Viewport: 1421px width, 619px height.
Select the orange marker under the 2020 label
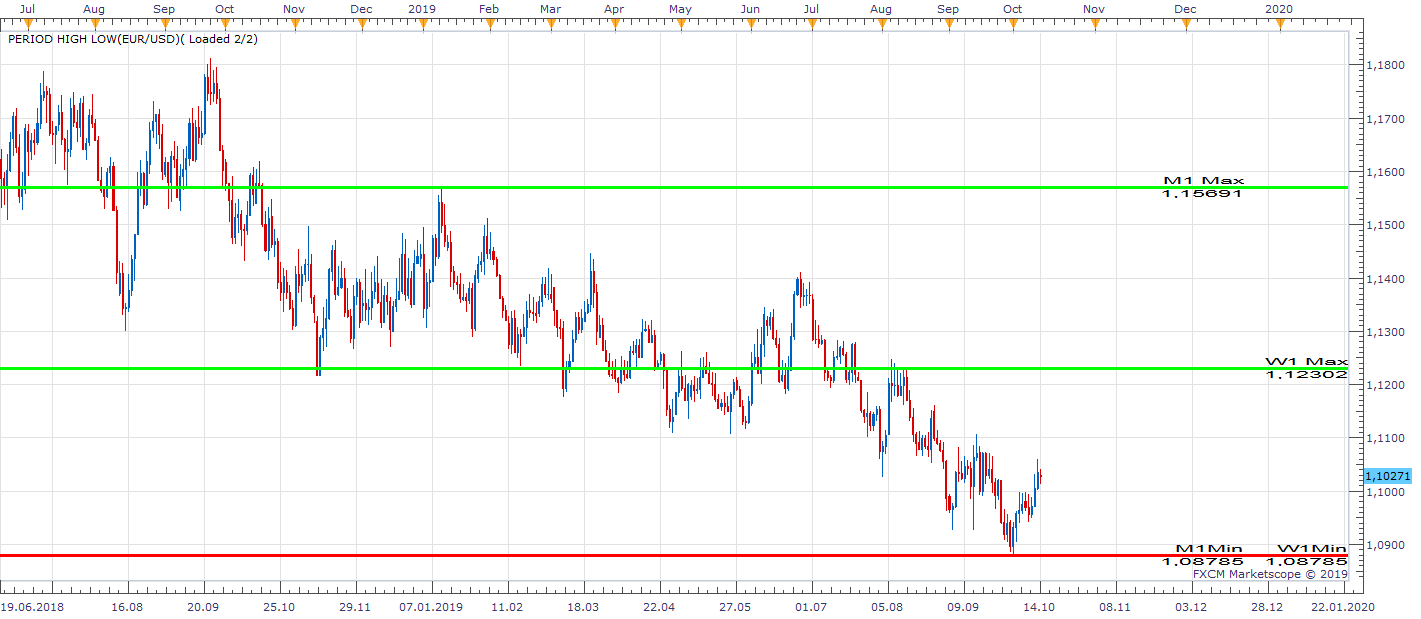pos(1279,24)
